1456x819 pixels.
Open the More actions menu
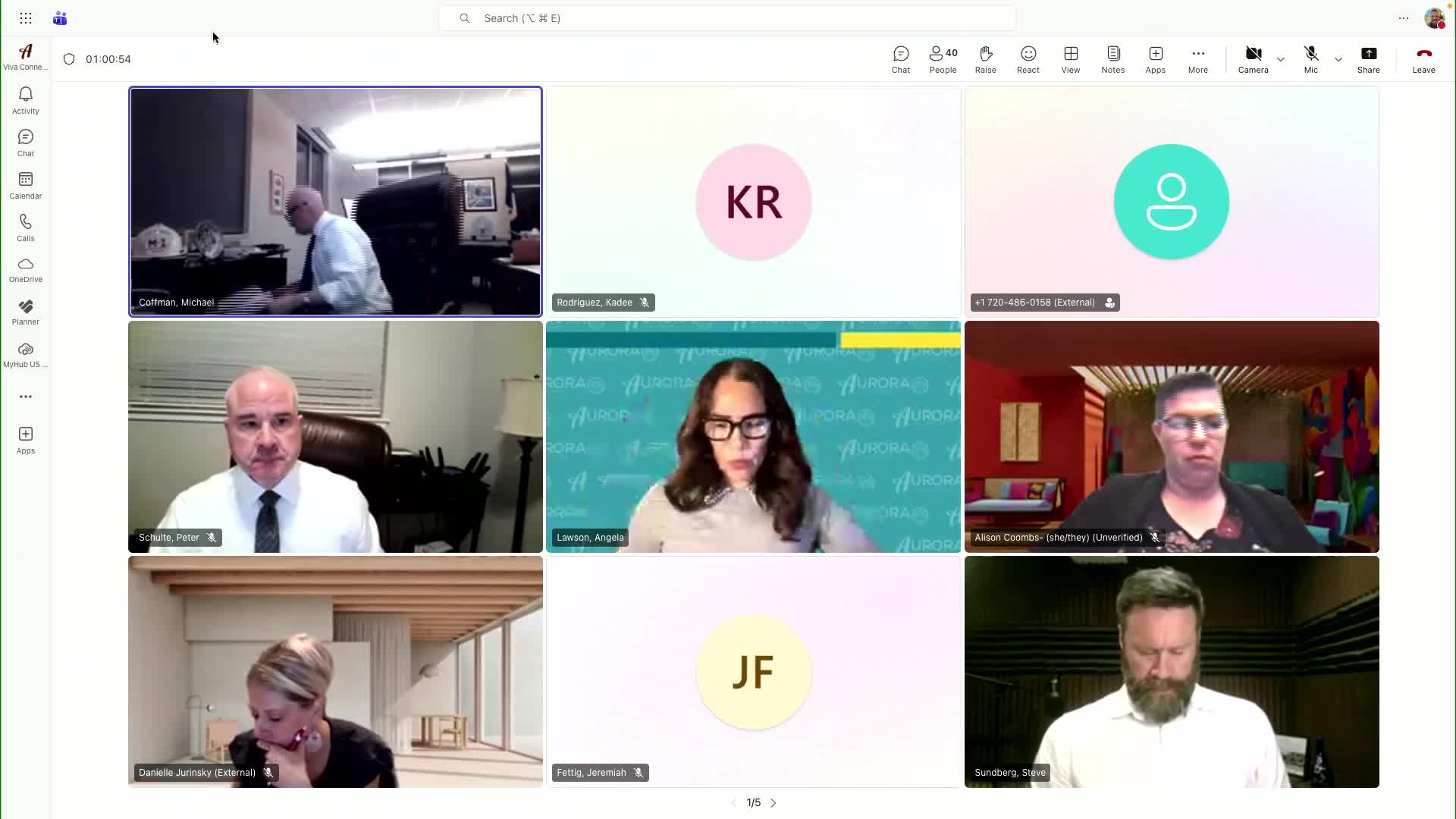coord(1197,59)
